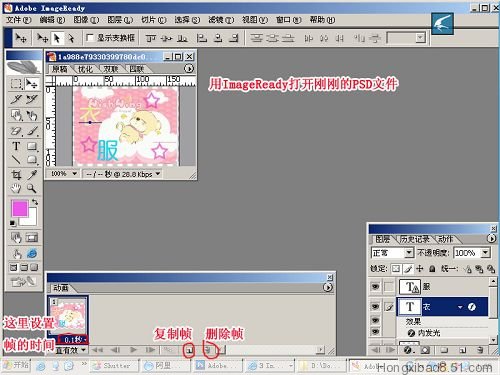Select the Image Map tool
The height and width of the screenshot is (375, 500).
(x=16, y=115)
